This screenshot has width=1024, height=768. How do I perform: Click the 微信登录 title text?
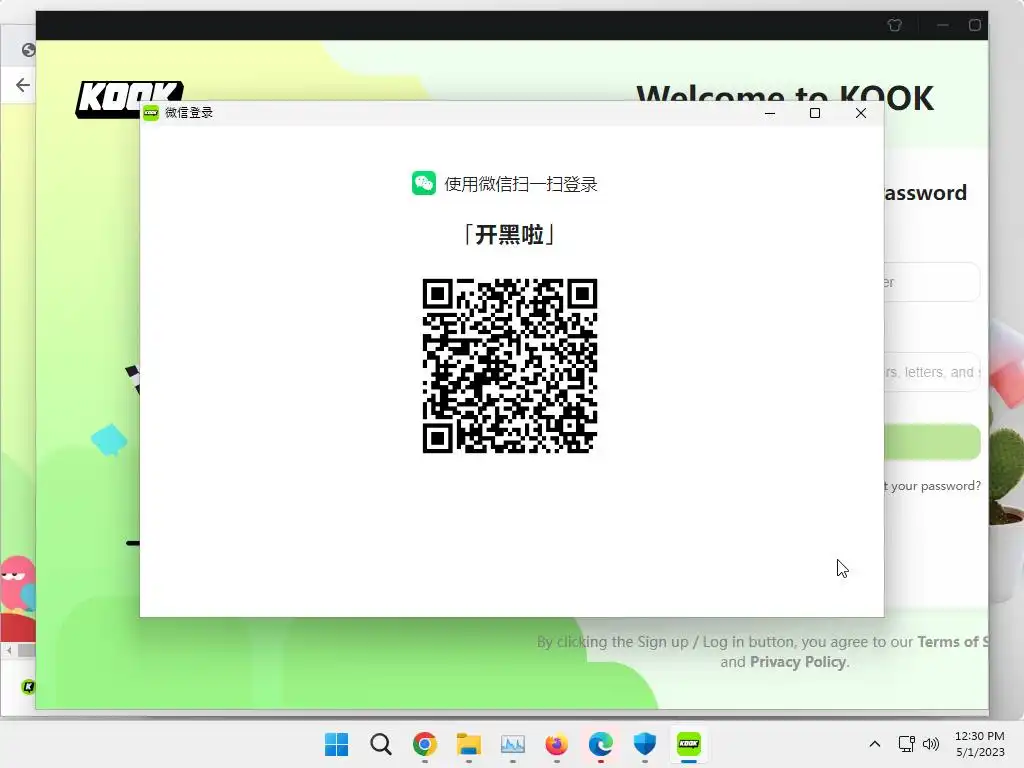tap(189, 112)
